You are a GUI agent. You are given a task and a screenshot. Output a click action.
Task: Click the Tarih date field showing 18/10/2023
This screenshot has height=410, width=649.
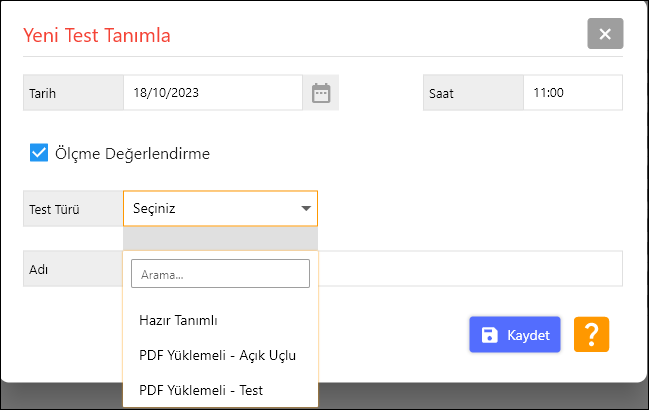pos(212,93)
